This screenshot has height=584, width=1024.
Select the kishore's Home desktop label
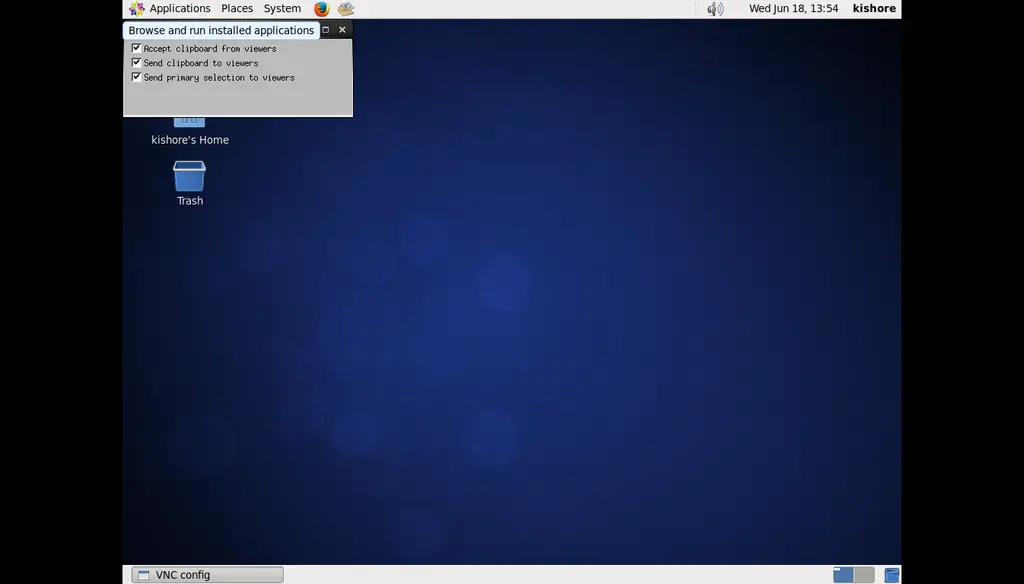[190, 140]
